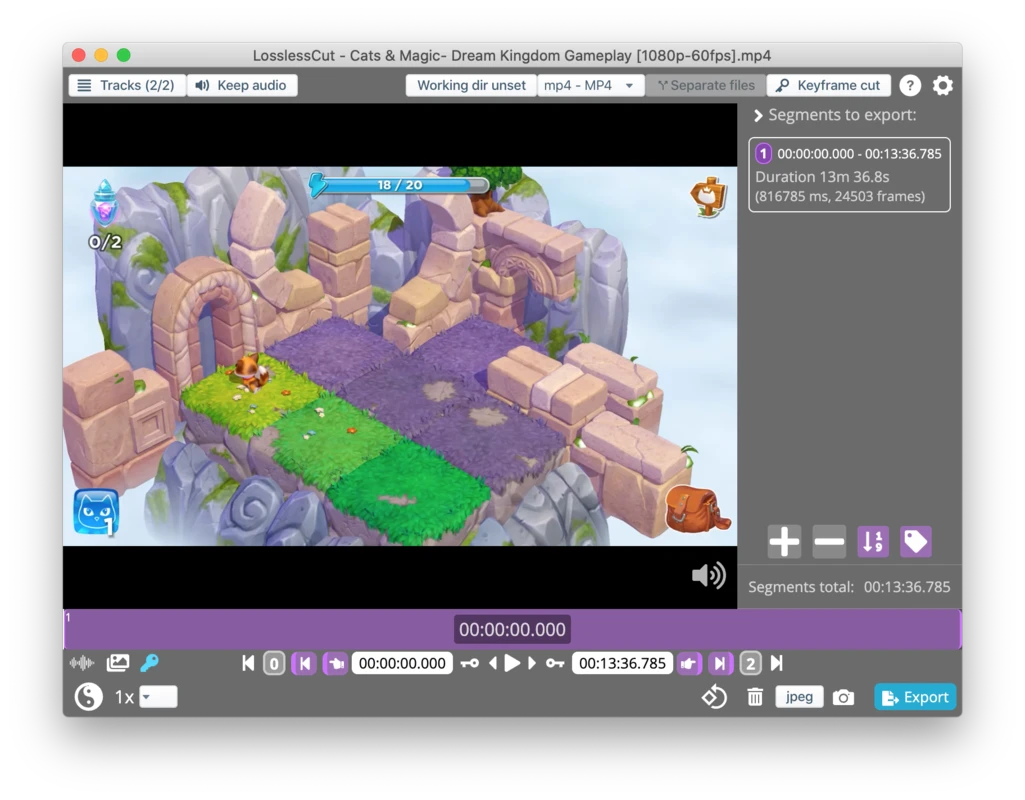The width and height of the screenshot is (1025, 800).
Task: Jump to the end of the video
Action: point(777,663)
